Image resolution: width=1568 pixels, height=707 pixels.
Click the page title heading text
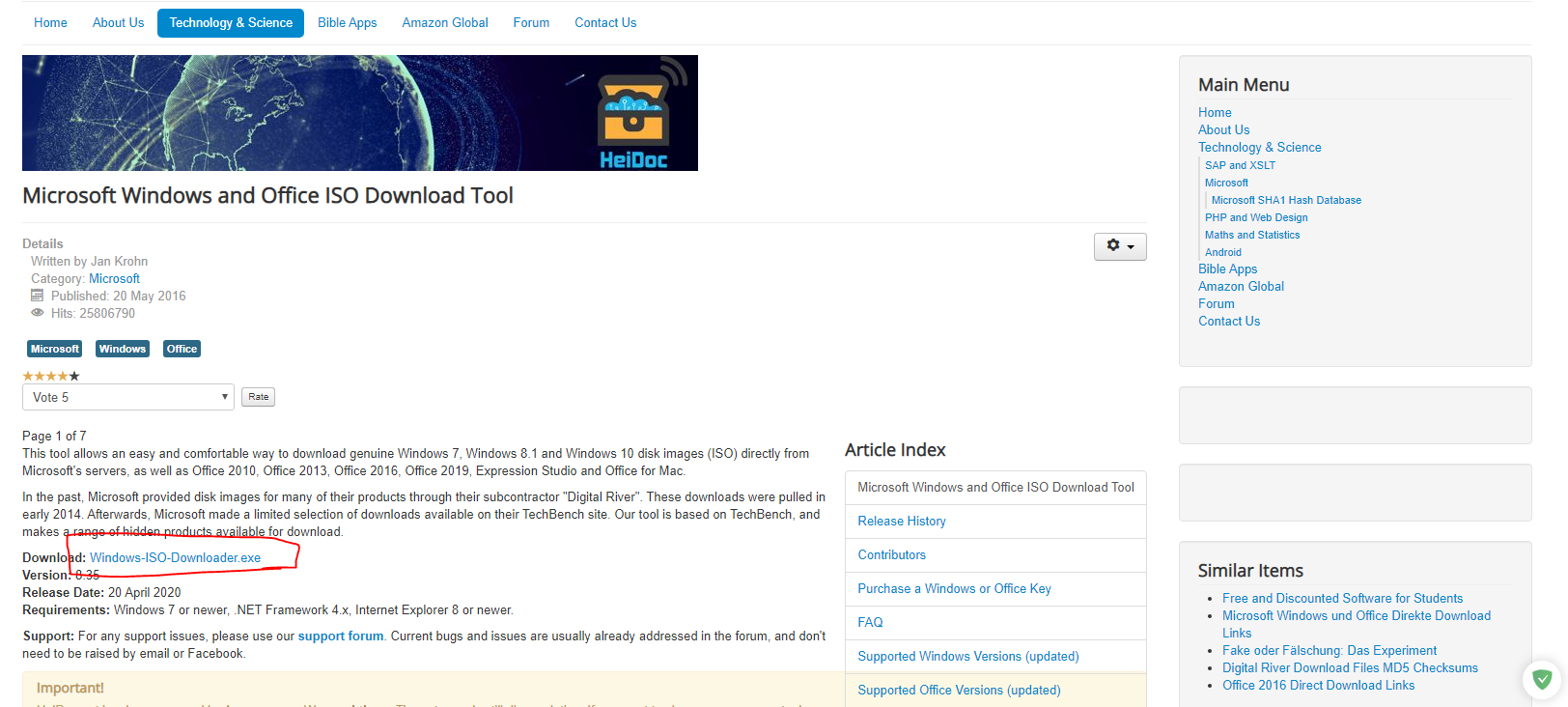pyautogui.click(x=267, y=195)
